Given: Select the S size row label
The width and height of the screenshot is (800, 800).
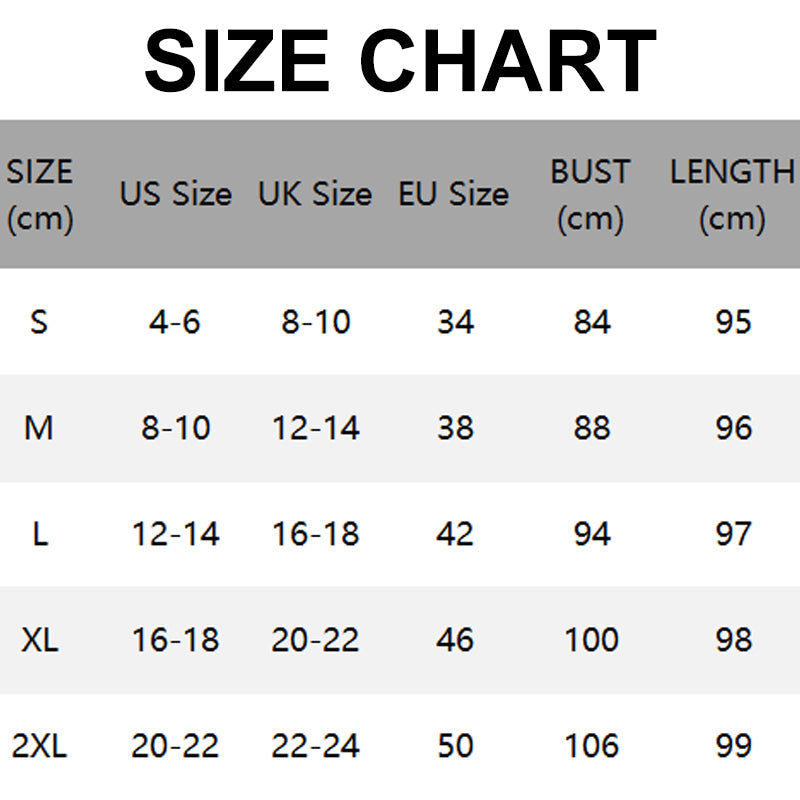Looking at the screenshot, I should (39, 322).
